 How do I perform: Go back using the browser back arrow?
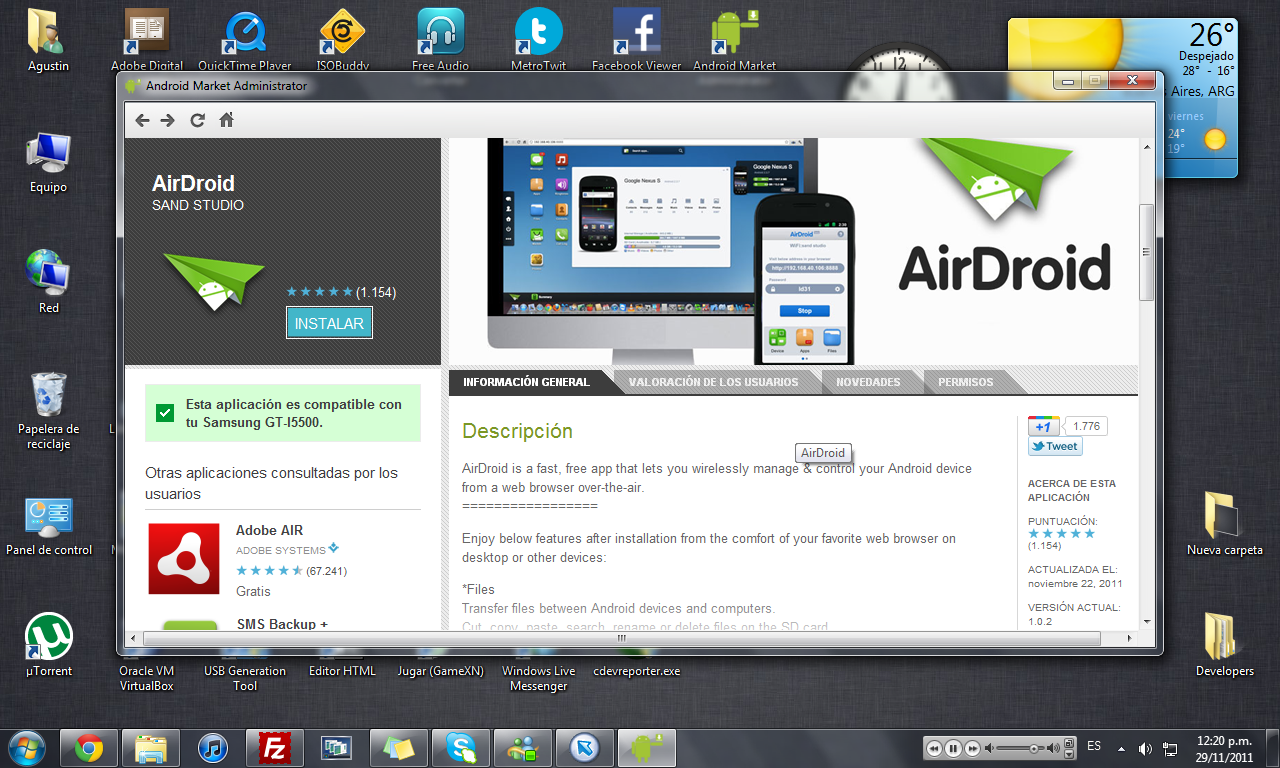143,120
